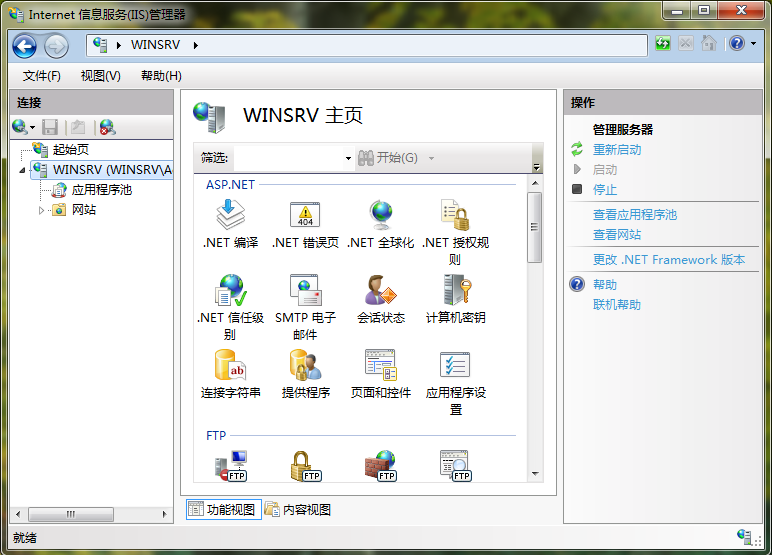Expand the 网站 tree node

[x=41, y=210]
